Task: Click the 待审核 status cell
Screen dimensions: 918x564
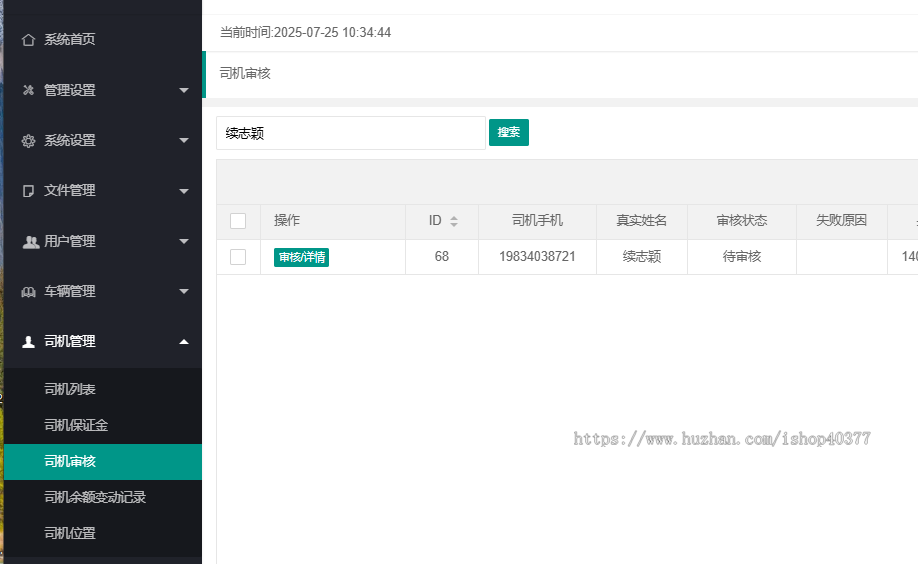Action: [742, 257]
